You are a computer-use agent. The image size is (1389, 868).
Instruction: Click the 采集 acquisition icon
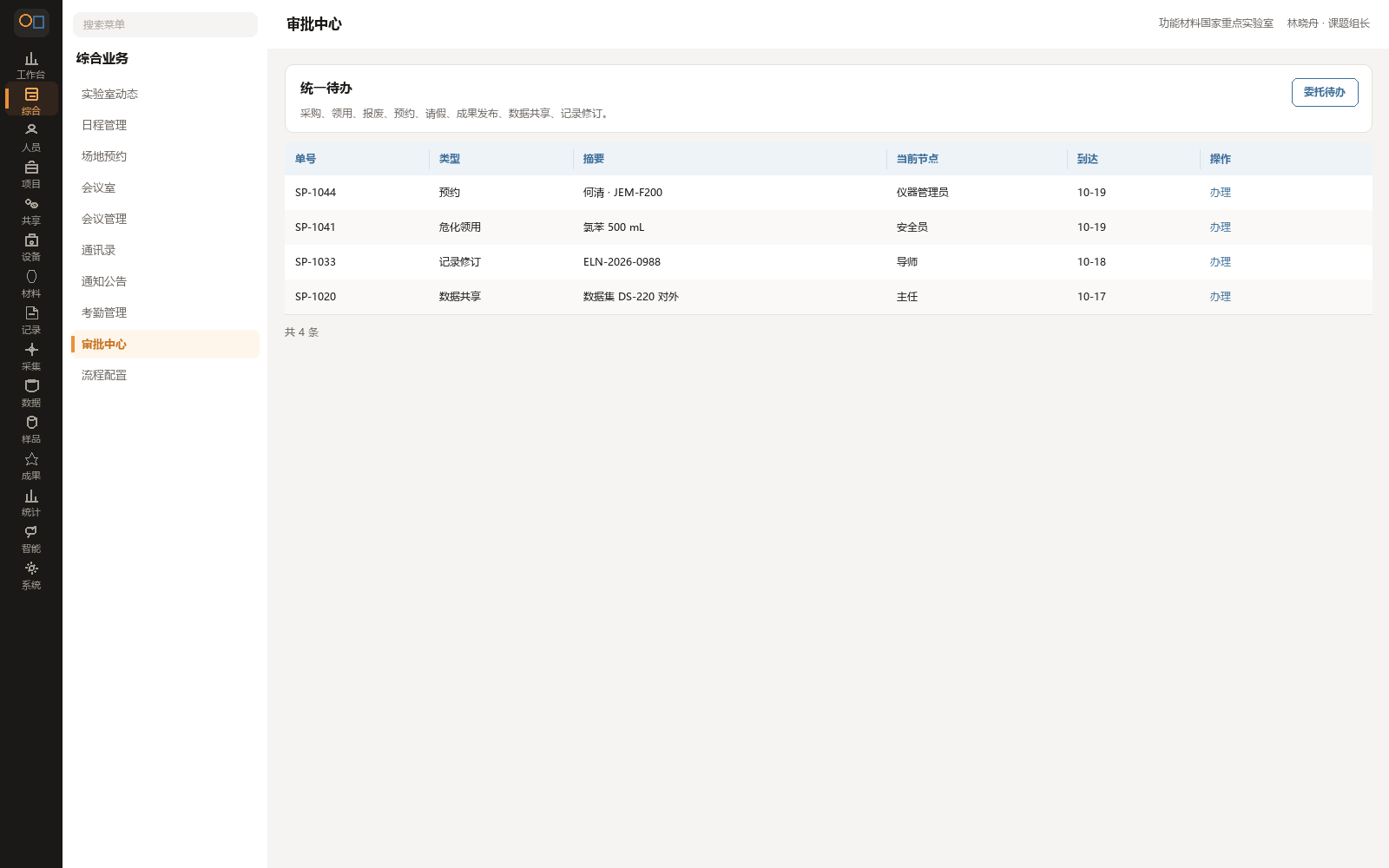pos(31,356)
